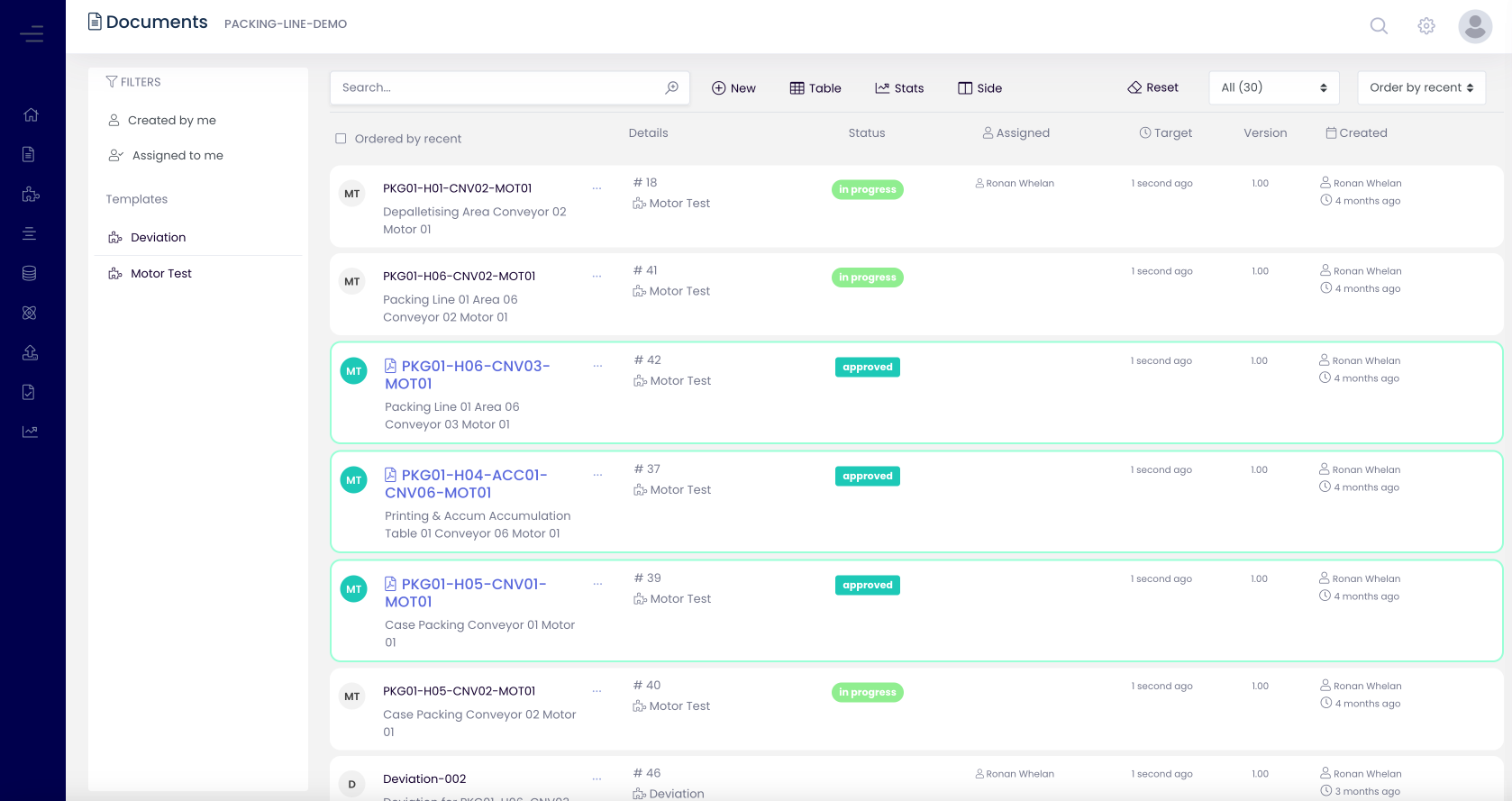
Task: Click the Status column header
Action: coord(867,132)
